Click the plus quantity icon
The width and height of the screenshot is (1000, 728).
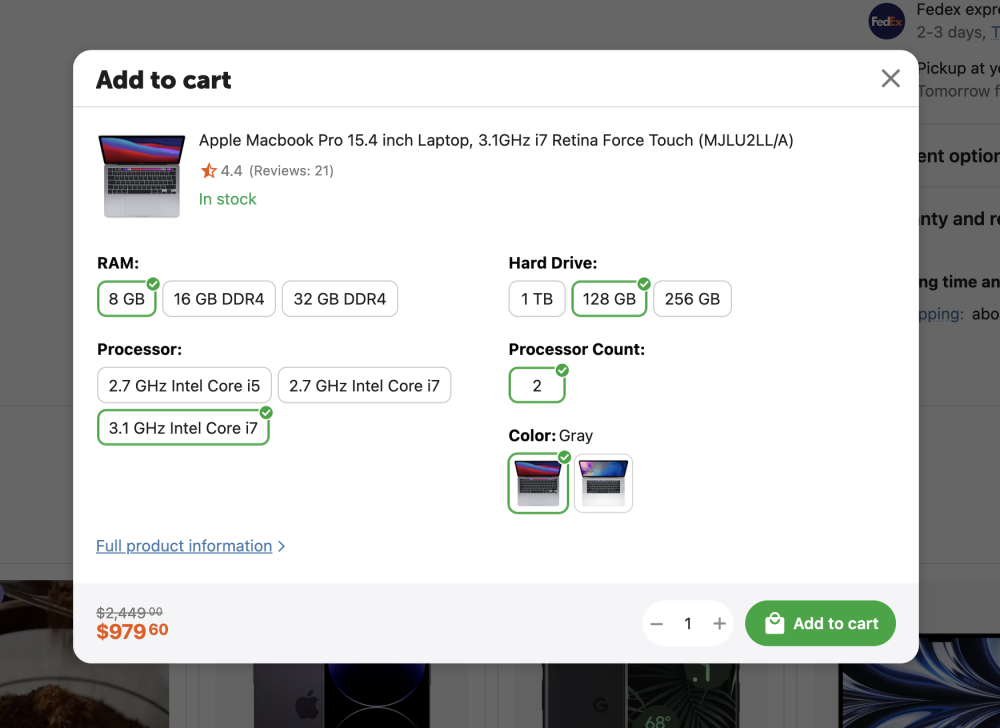click(719, 624)
